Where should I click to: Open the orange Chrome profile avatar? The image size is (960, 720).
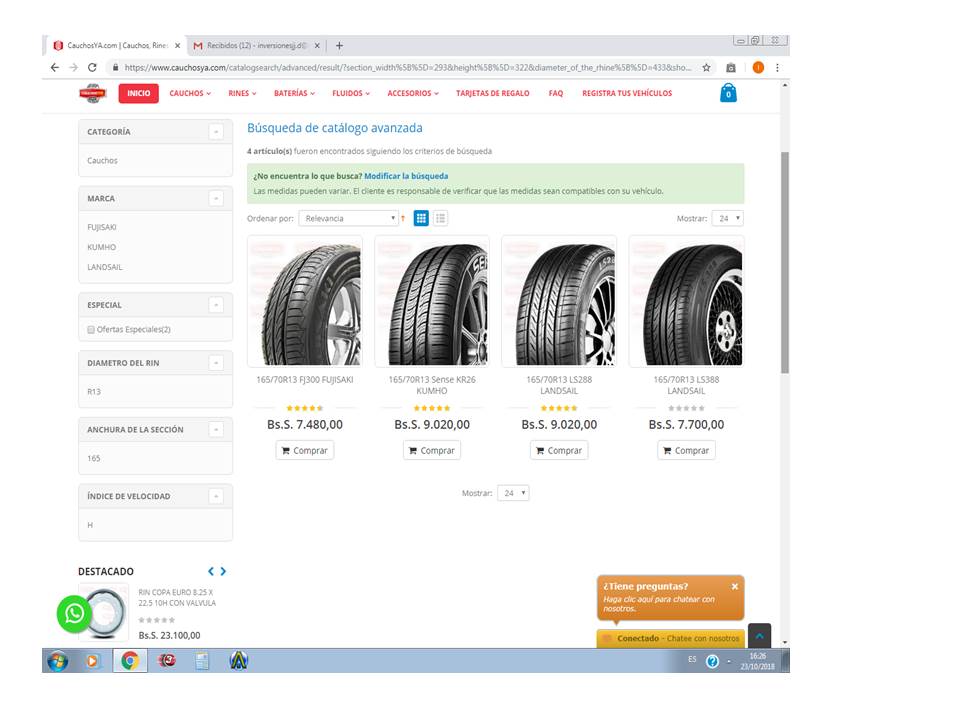pyautogui.click(x=758, y=67)
